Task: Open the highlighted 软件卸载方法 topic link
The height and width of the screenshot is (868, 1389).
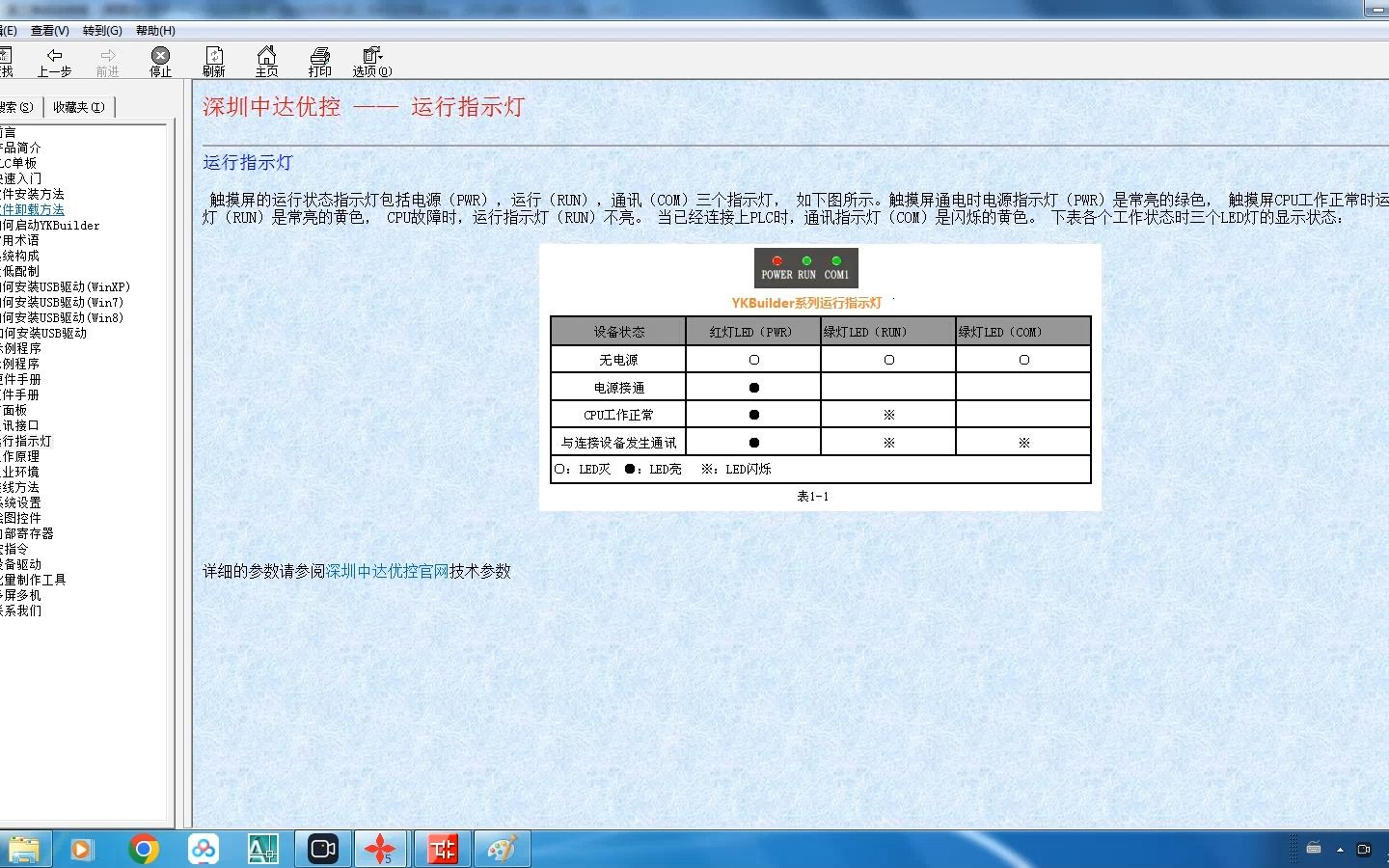Action: (32, 209)
